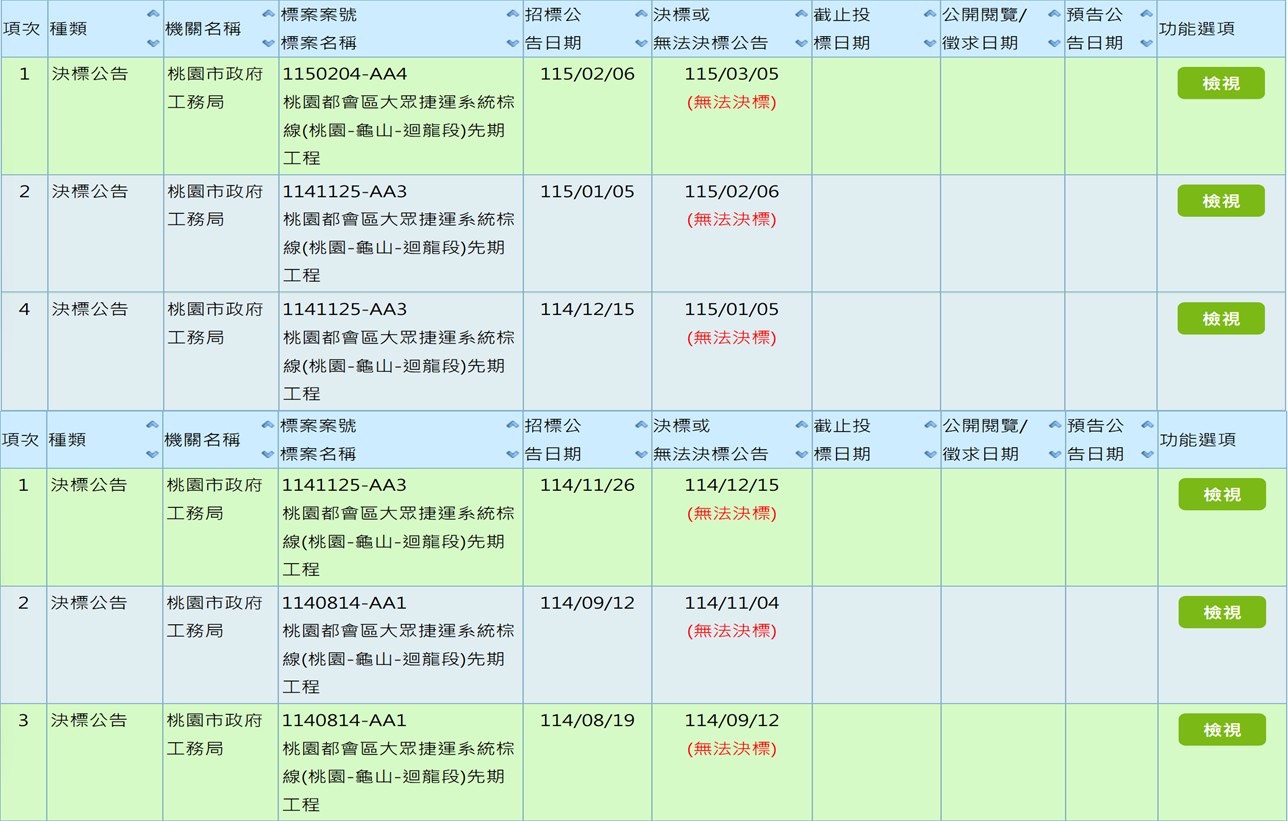This screenshot has height=821, width=1288.
Task: Sort 機關名稱 ascending in lower table header
Action: pos(268,425)
